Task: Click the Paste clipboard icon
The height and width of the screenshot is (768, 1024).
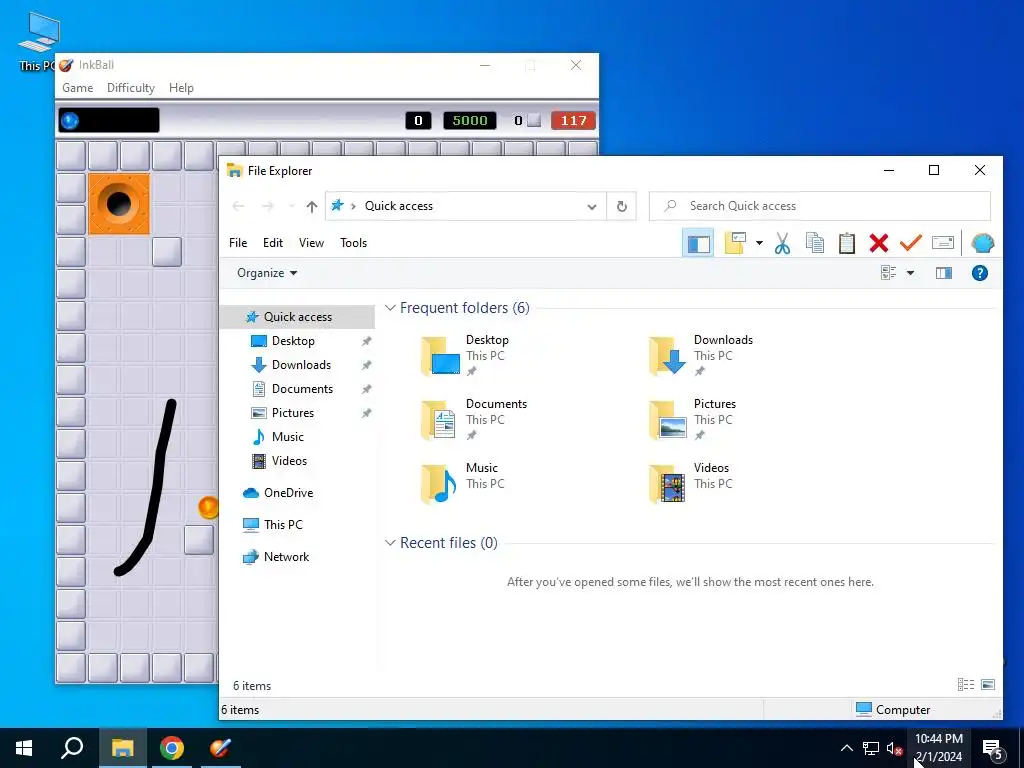Action: (x=846, y=244)
